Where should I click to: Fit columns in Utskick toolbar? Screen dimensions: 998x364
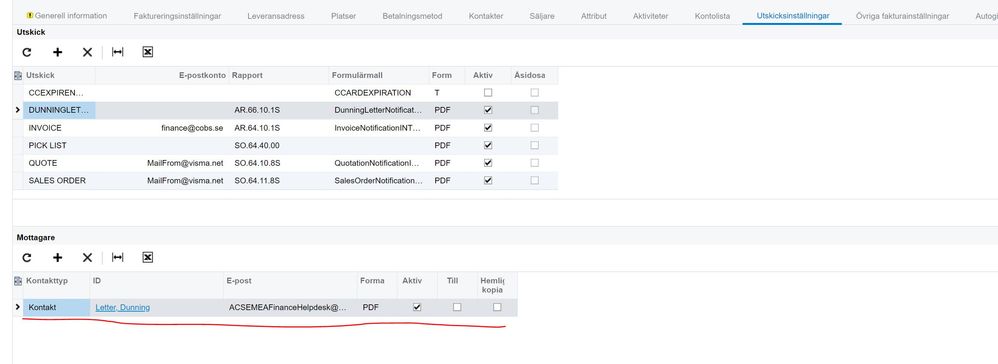(118, 52)
